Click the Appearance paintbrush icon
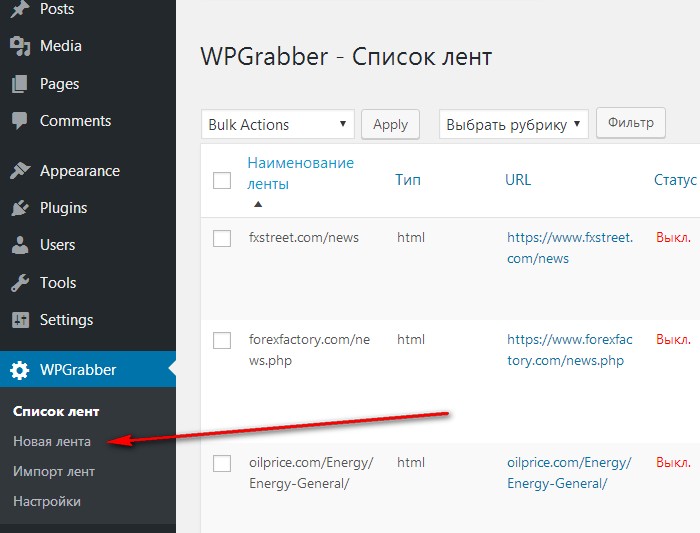 click(20, 171)
